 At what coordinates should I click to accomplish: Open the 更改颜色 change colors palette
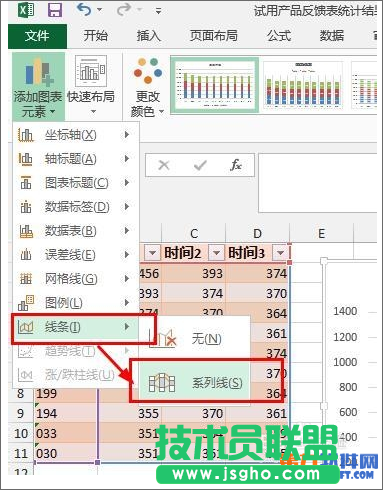pos(147,87)
